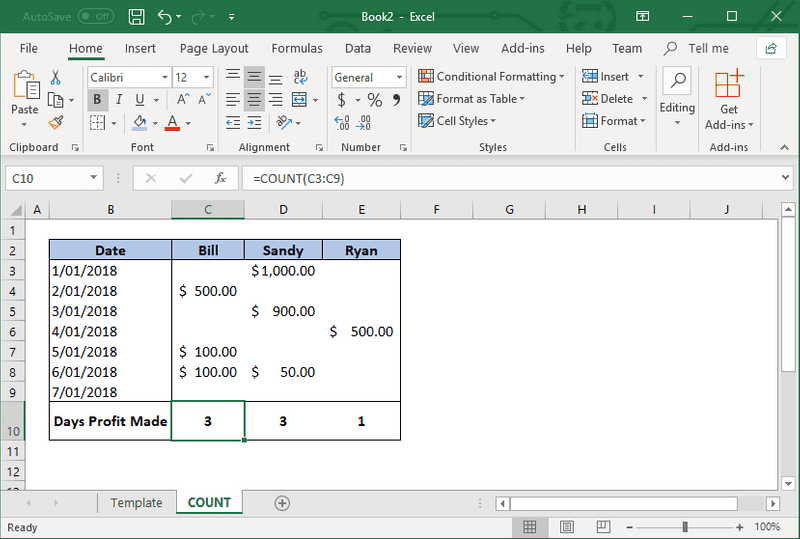Toggle Align Right
Image resolution: width=800 pixels, height=539 pixels.
(276, 100)
